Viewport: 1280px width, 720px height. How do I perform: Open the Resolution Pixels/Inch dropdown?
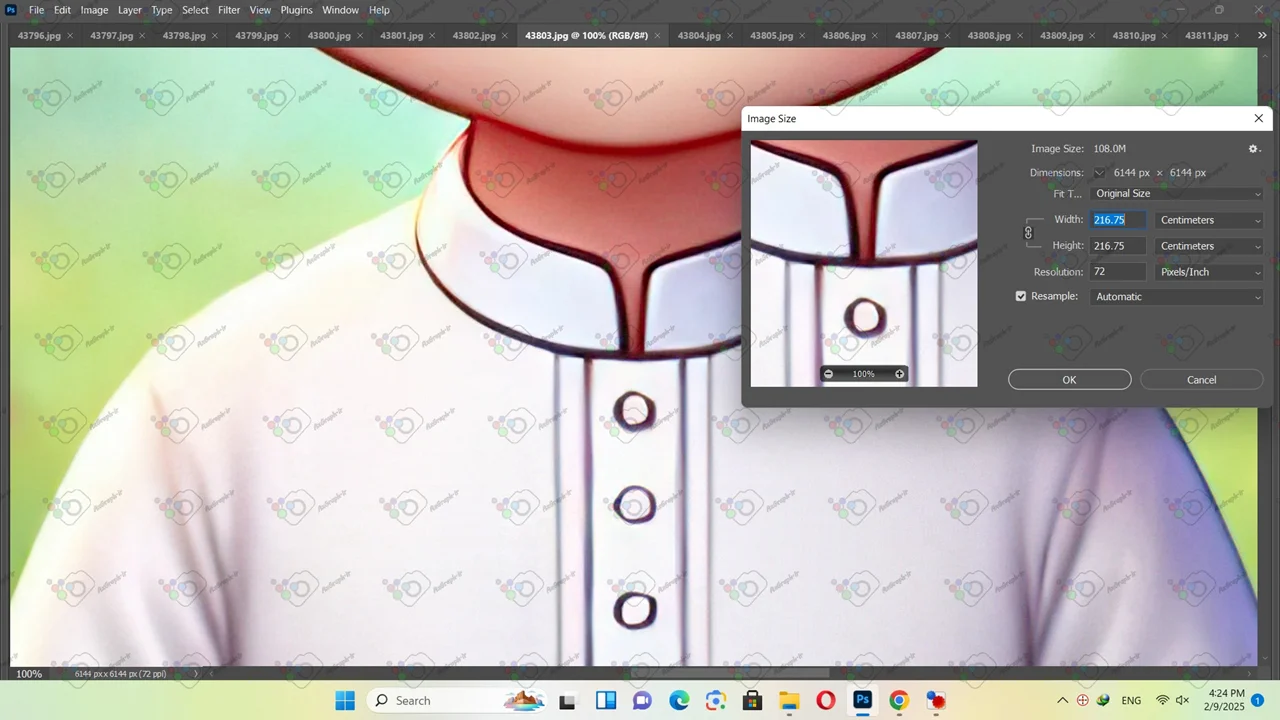pyautogui.click(x=1209, y=272)
